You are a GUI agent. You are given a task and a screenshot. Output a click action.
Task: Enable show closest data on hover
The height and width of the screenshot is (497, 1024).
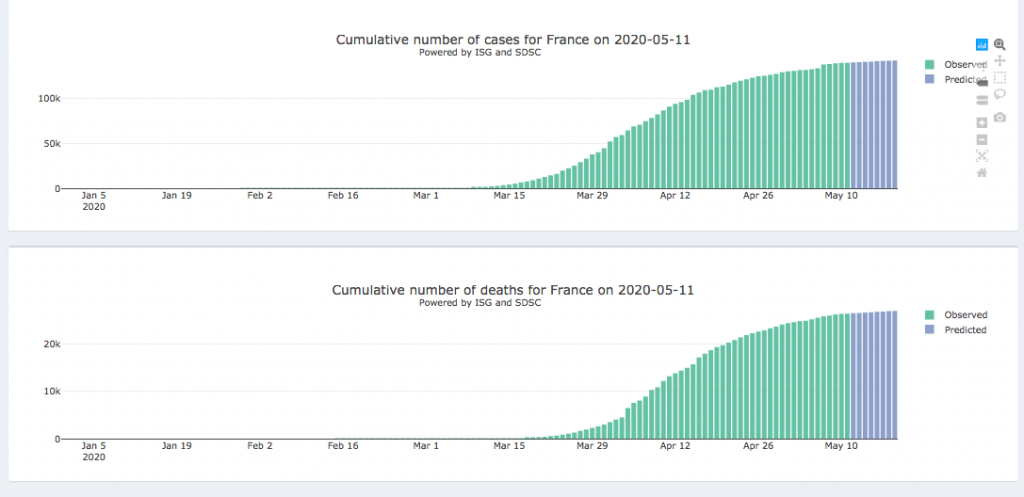click(982, 82)
